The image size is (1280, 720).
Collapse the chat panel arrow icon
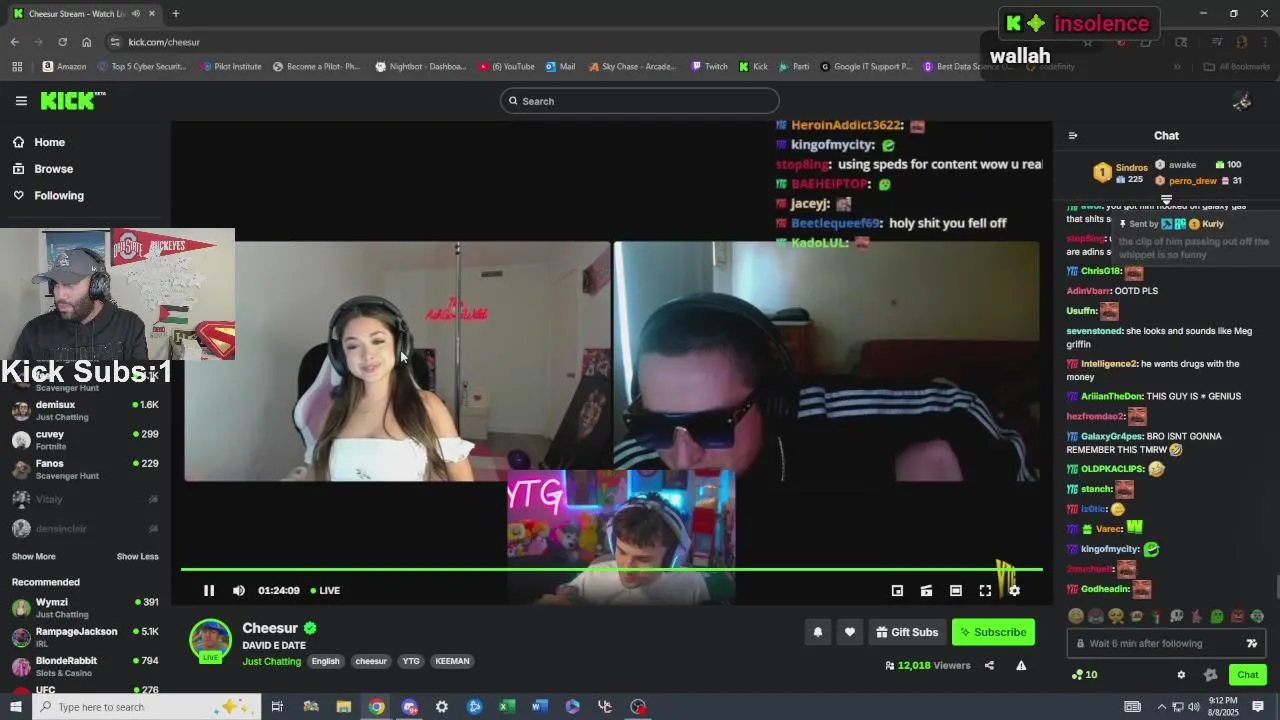(x=1072, y=135)
